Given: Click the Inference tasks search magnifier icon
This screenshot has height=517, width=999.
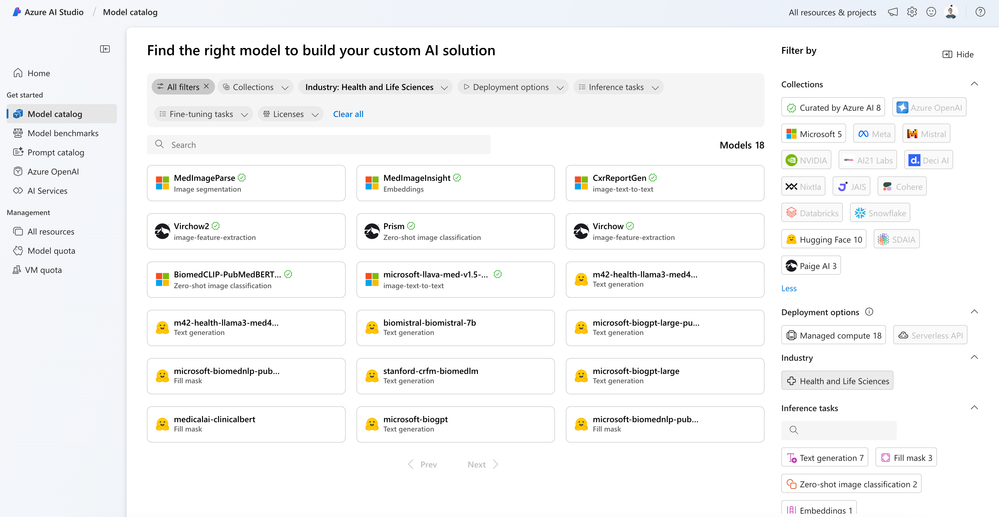Looking at the screenshot, I should click(793, 430).
